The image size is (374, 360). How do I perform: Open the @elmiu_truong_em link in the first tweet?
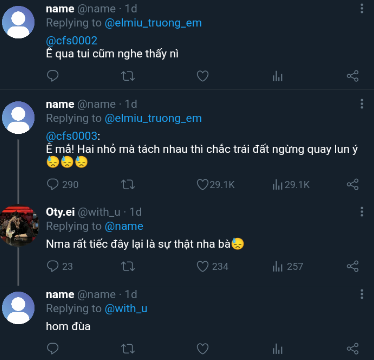pyautogui.click(x=153, y=23)
